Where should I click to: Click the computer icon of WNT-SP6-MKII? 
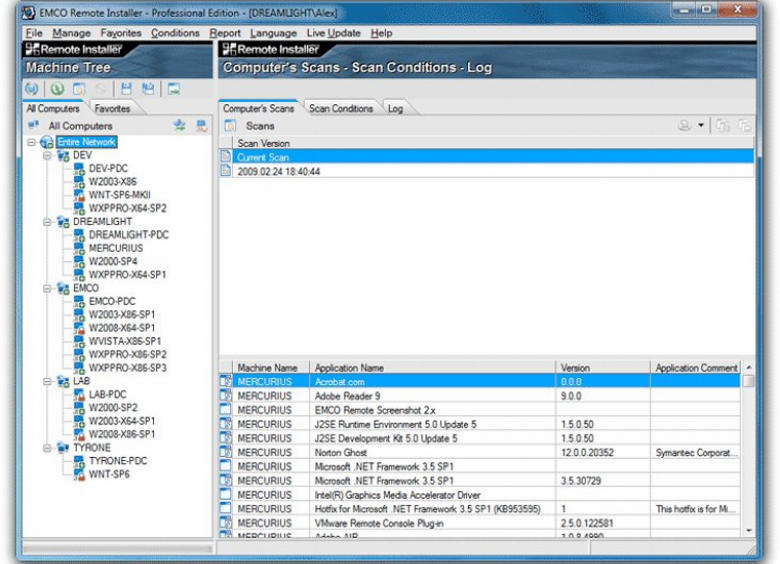[79, 194]
